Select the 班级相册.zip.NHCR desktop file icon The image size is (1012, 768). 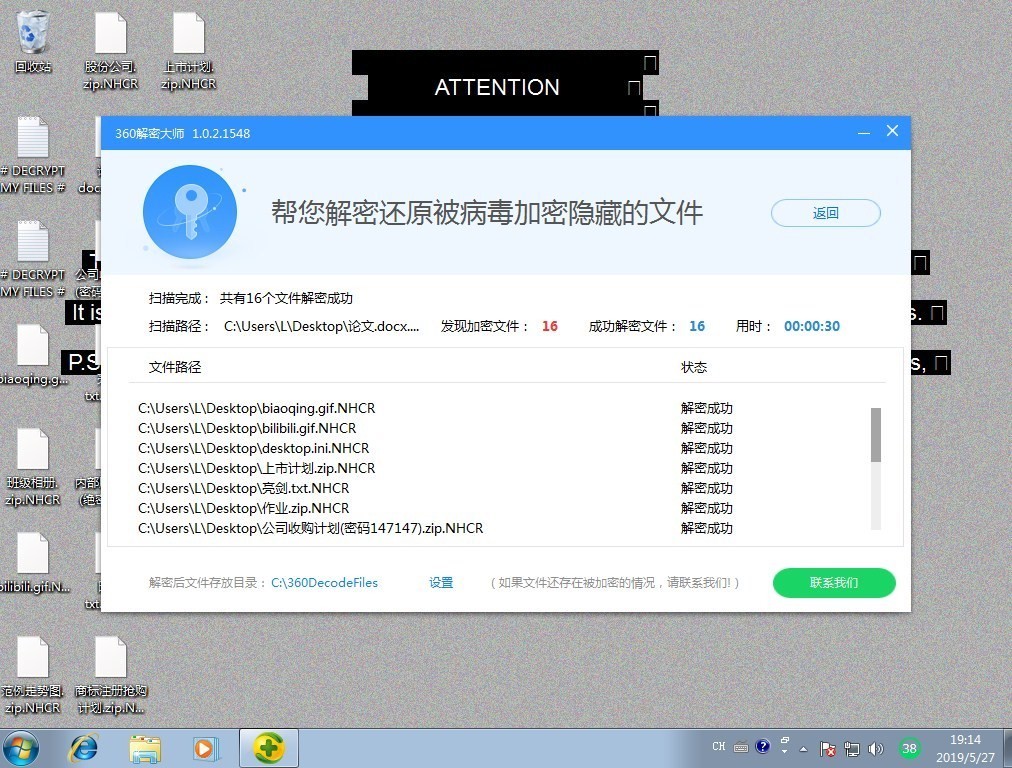pos(32,467)
